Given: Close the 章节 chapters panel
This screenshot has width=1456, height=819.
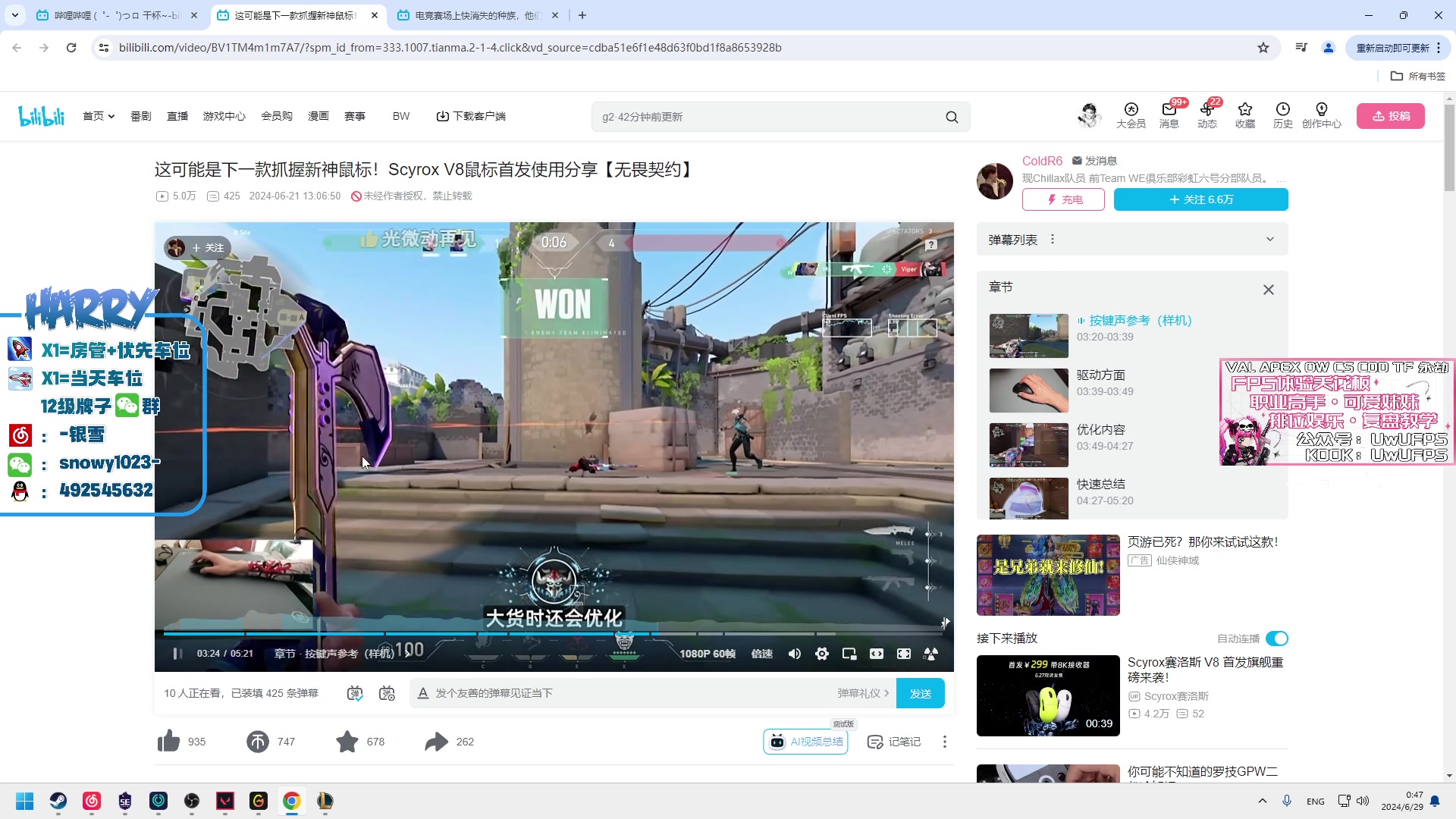Looking at the screenshot, I should coord(1269,290).
